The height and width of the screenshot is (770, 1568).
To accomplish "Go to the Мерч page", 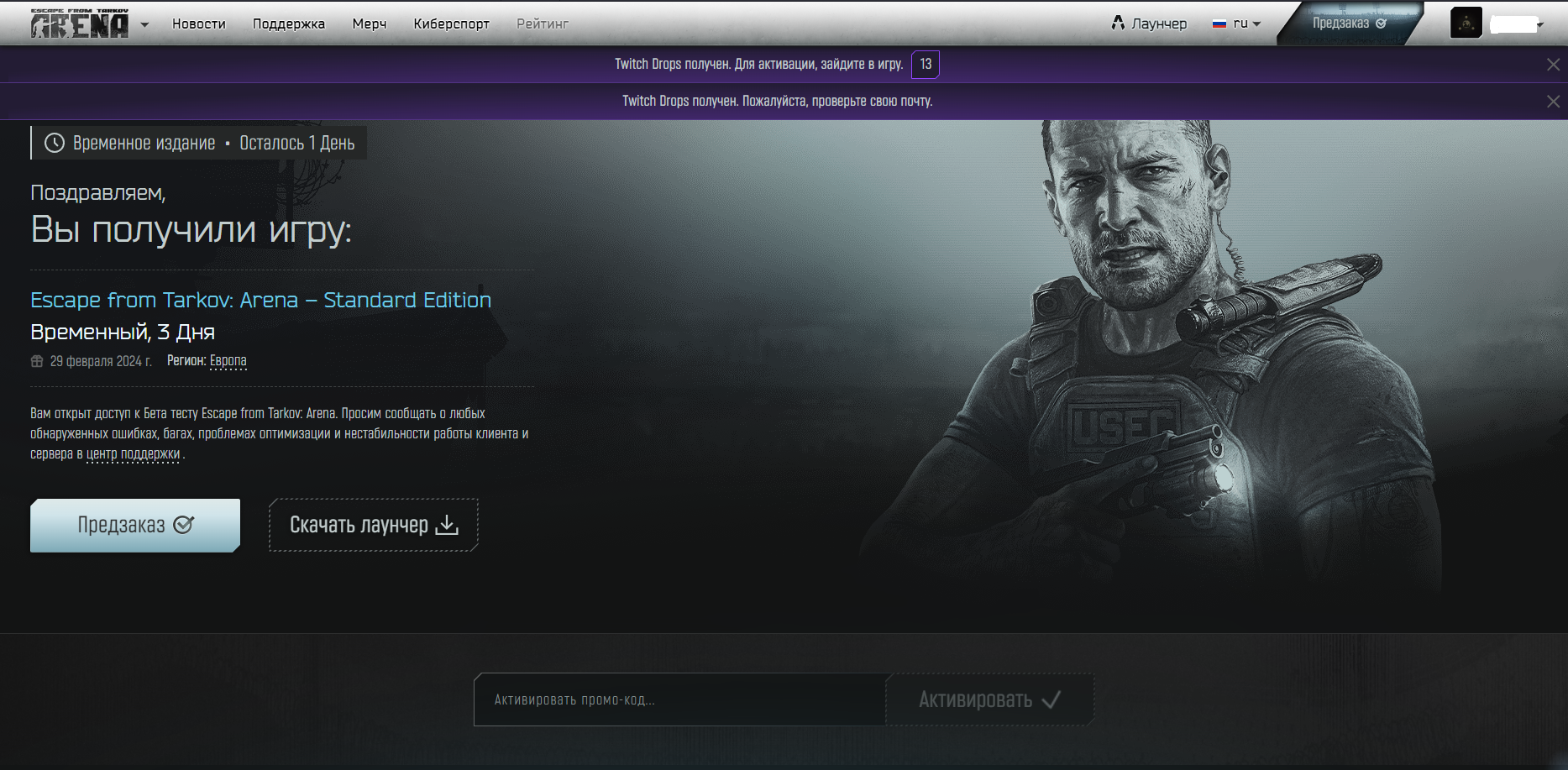I will pos(370,24).
